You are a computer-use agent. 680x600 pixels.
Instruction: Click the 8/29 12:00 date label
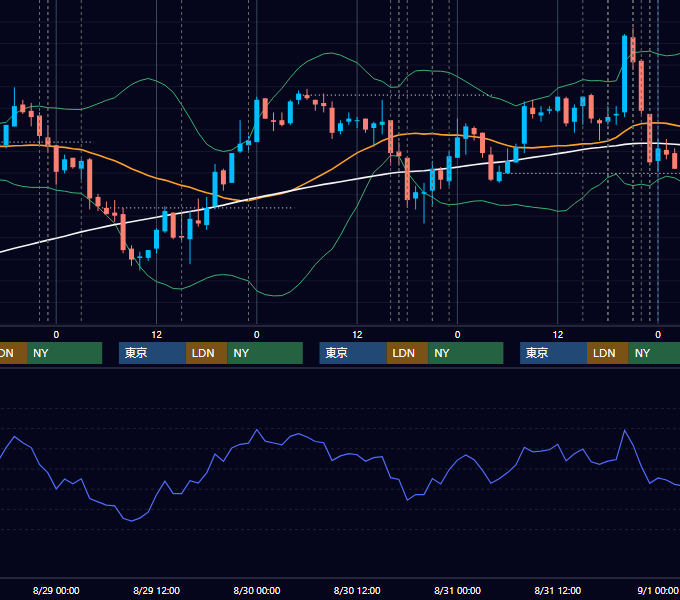156,590
